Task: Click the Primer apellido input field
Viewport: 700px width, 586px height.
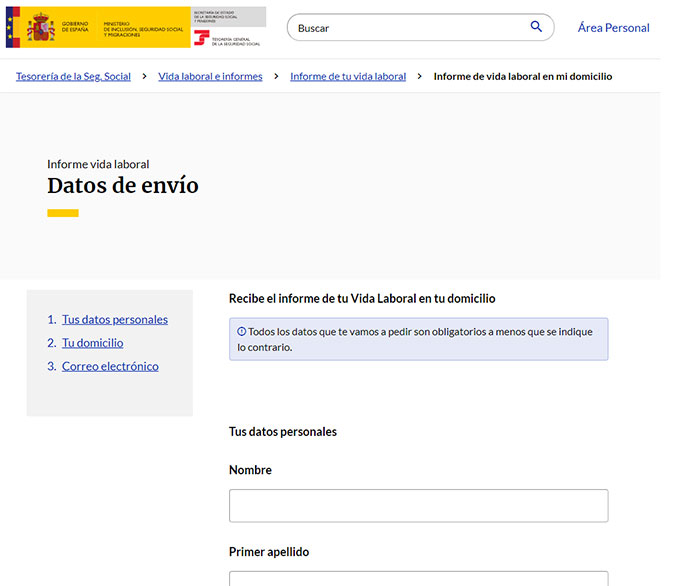Action: pos(419,578)
